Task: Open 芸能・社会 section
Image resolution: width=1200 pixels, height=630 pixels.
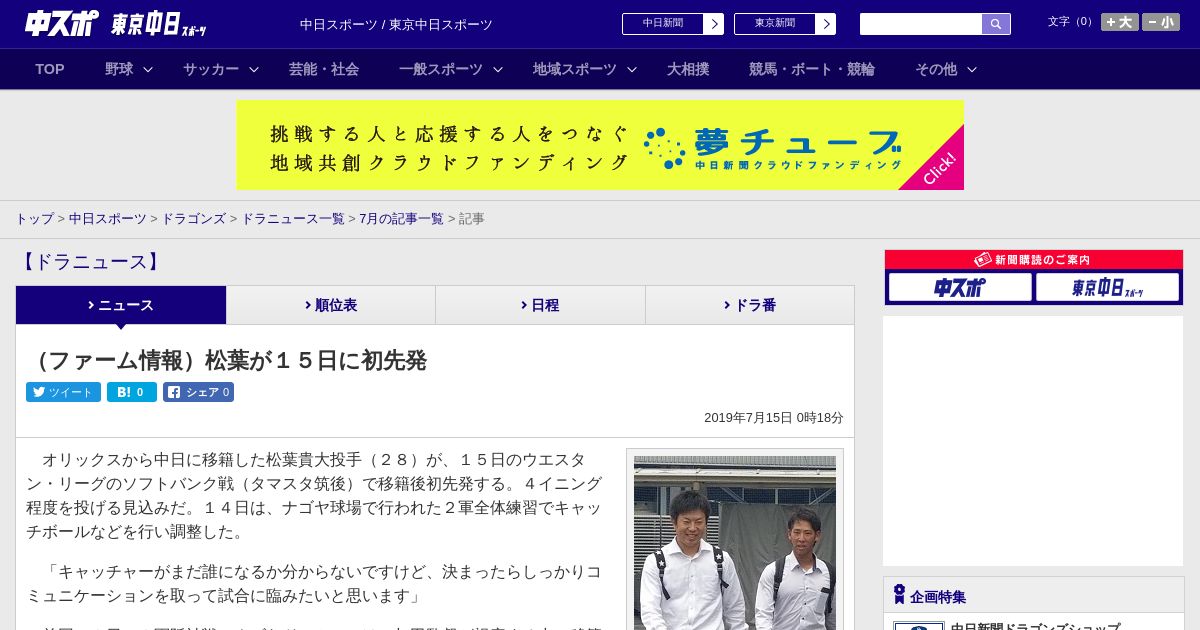Action: point(324,69)
